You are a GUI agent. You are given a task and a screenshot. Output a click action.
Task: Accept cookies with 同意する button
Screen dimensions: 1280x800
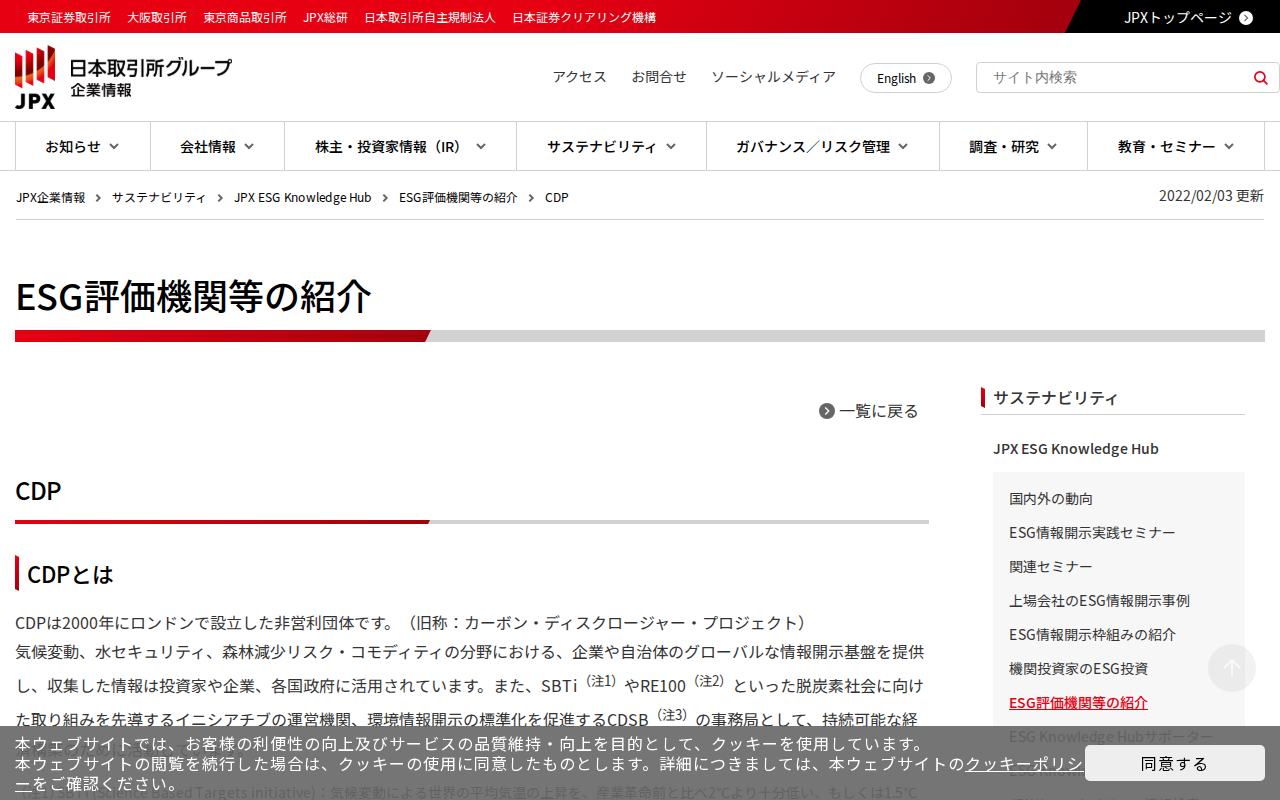pos(1175,763)
